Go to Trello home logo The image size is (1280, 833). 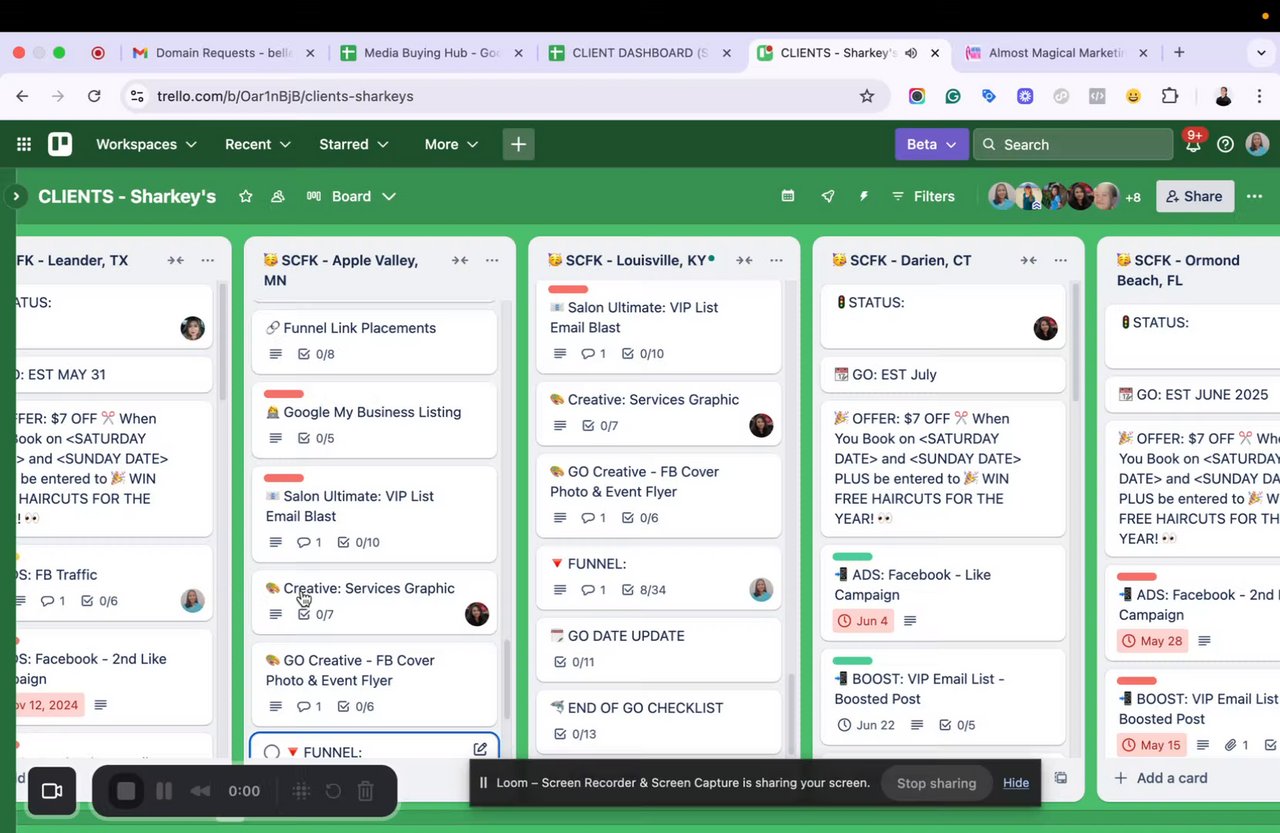[60, 144]
